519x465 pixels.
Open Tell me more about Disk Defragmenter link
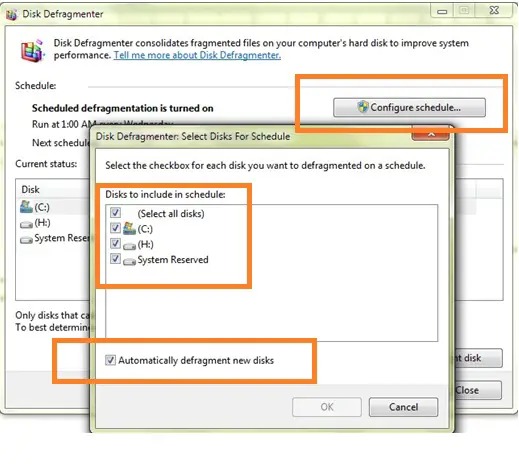click(197, 55)
